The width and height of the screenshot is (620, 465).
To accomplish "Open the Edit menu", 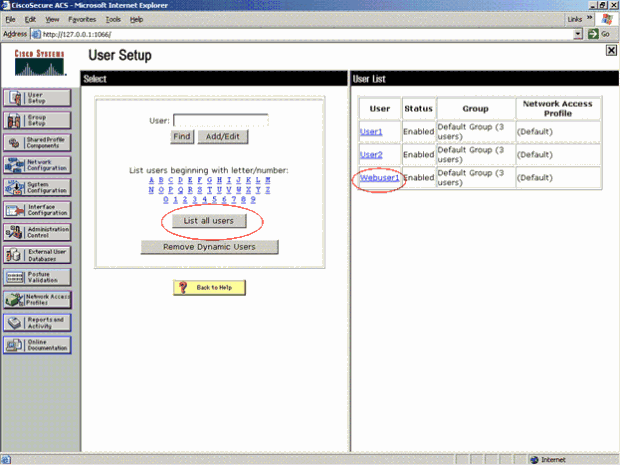I will coord(30,19).
